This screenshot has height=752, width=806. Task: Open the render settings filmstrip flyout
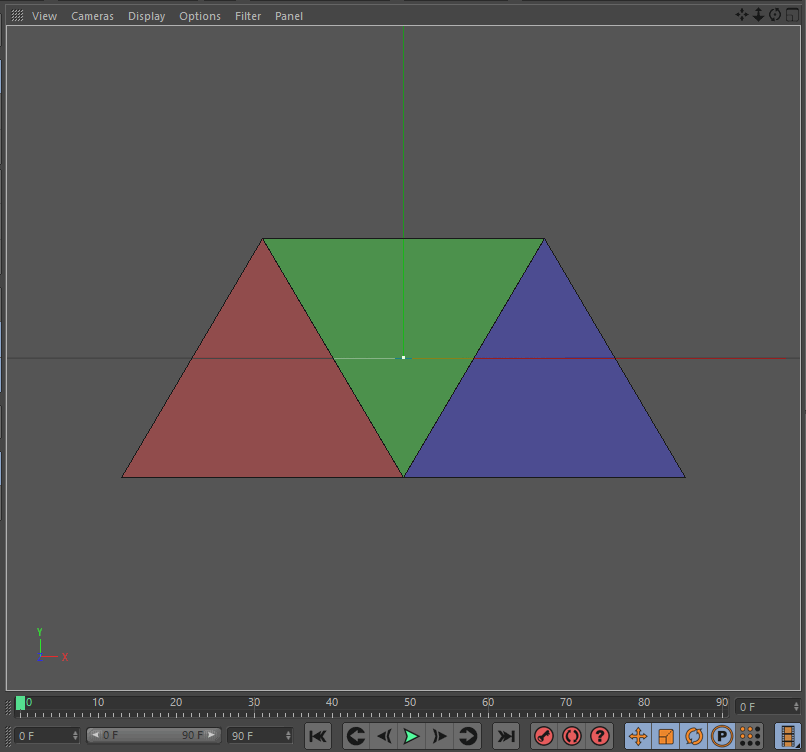(x=788, y=735)
